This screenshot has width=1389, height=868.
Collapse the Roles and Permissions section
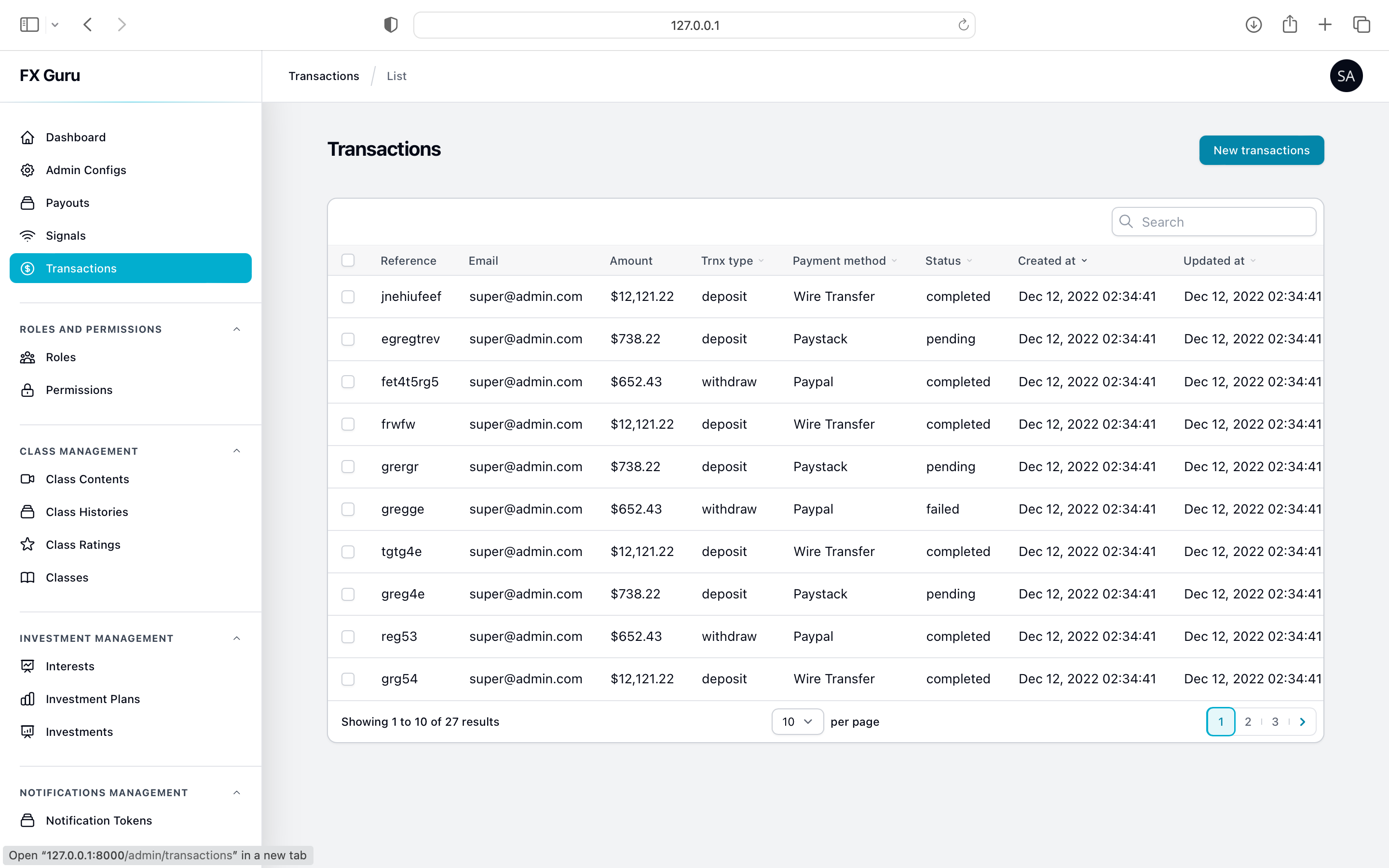pyautogui.click(x=236, y=329)
